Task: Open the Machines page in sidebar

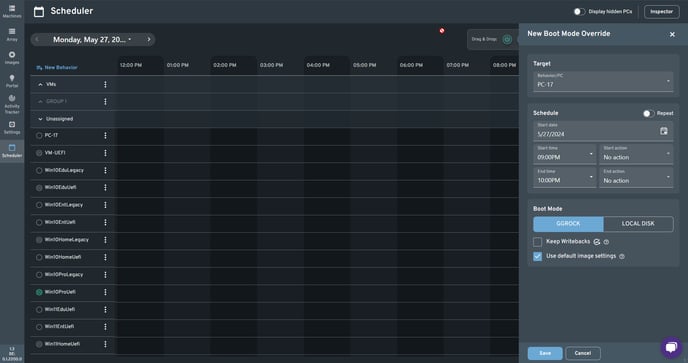Action: pos(12,11)
